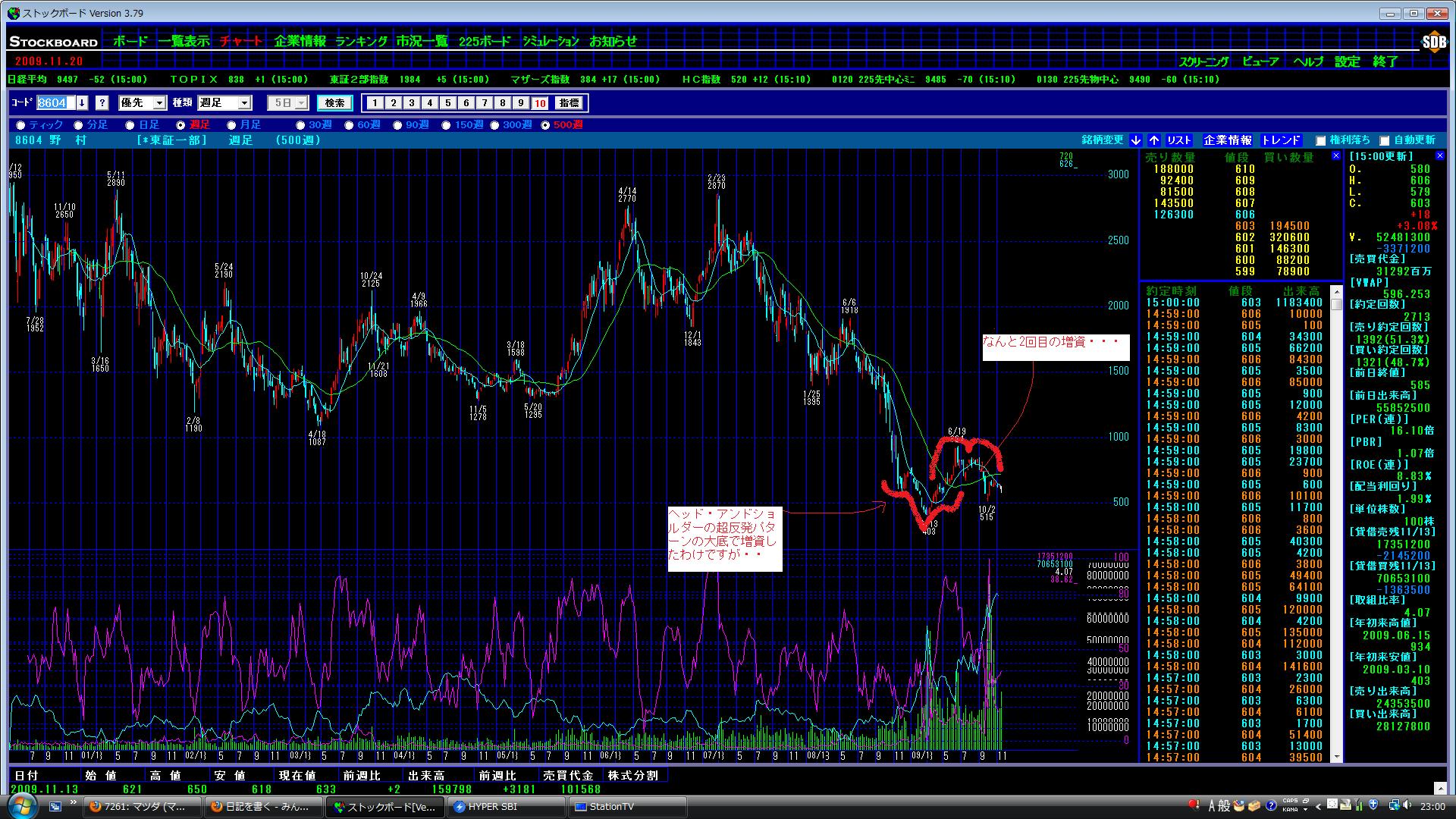Expand the 5日 dropdown
Screen dimensions: 1456x819
pyautogui.click(x=301, y=103)
